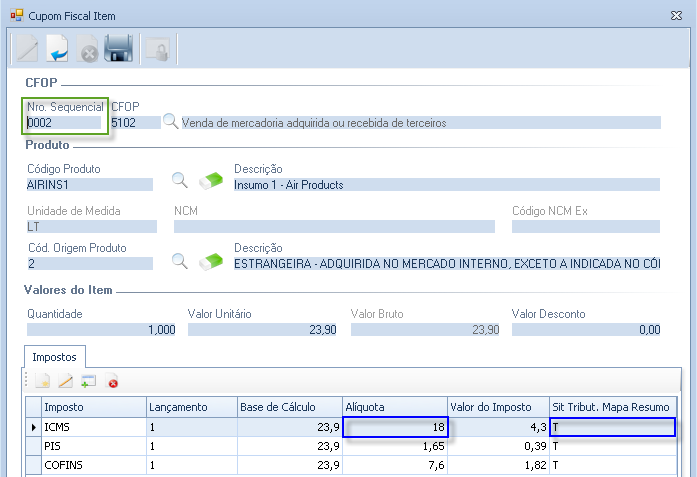Select the COFINS tax row

(93, 465)
